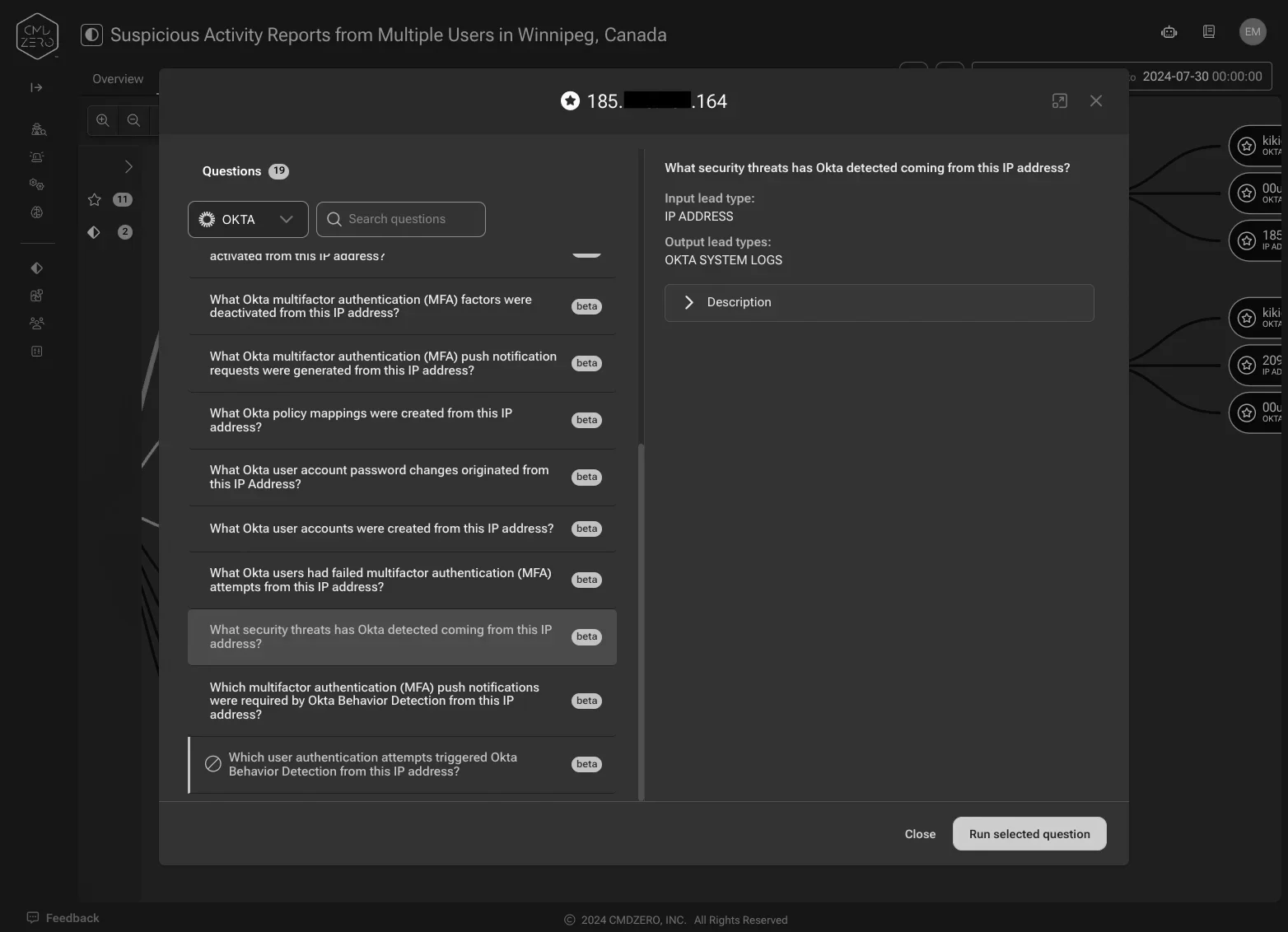Open the EM user avatar menu
This screenshot has width=1288, height=932.
click(1253, 32)
